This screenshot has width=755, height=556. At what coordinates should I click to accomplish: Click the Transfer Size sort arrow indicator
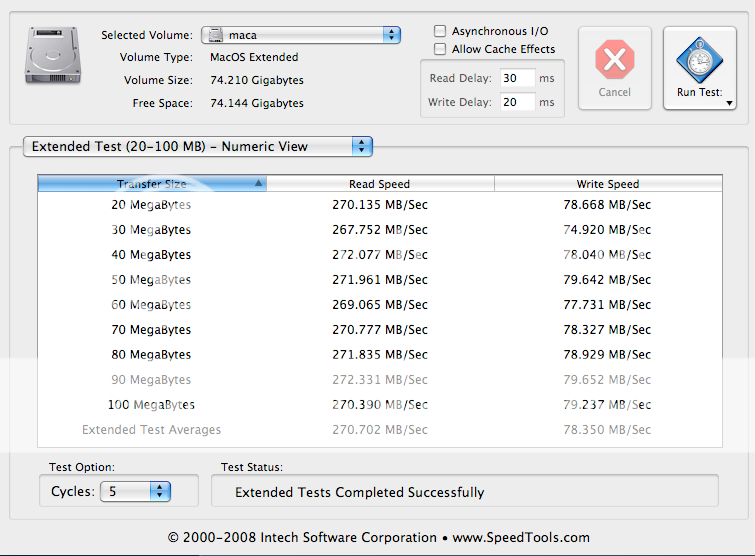tap(259, 184)
